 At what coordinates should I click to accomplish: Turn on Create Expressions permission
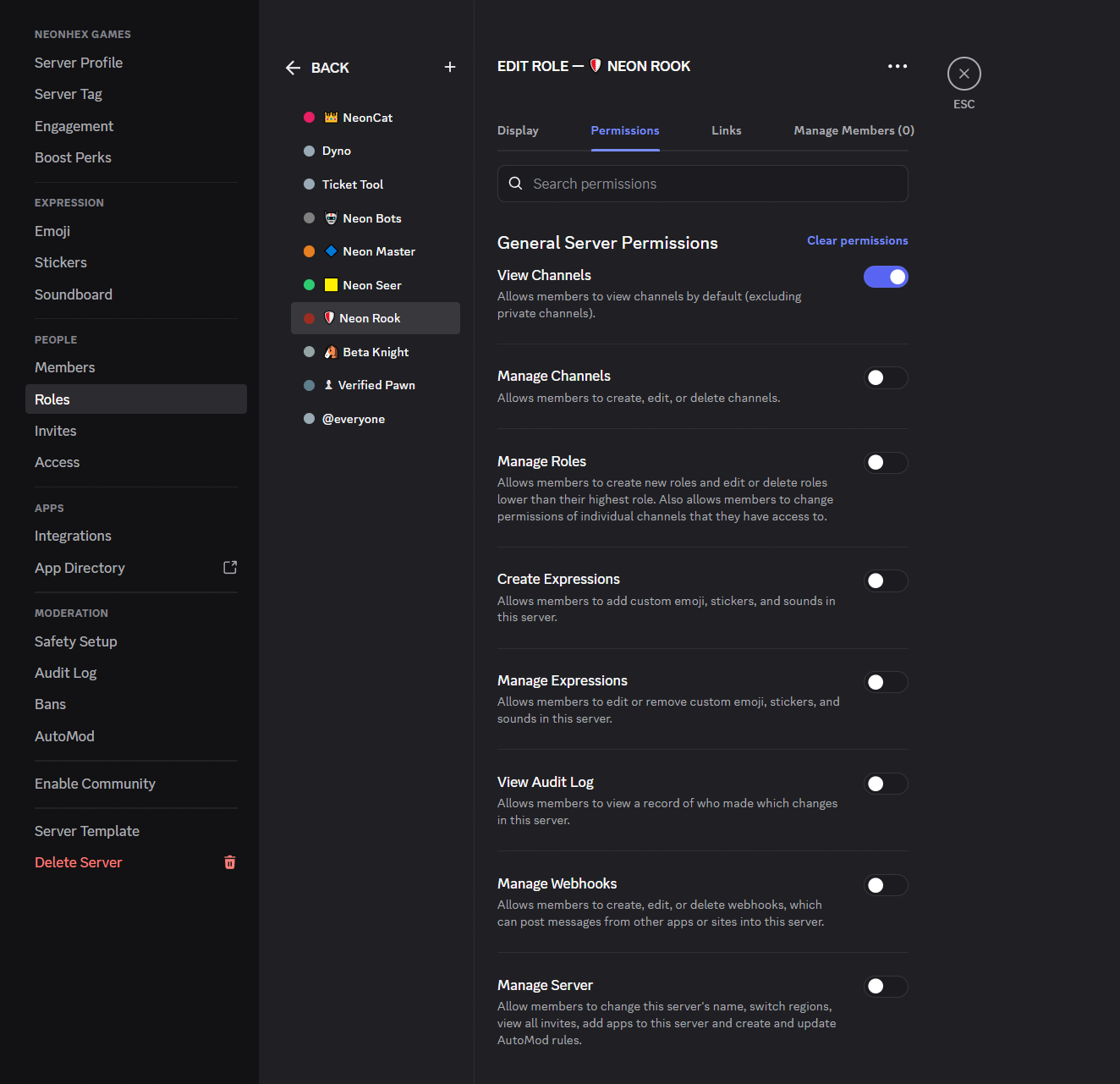tap(886, 581)
